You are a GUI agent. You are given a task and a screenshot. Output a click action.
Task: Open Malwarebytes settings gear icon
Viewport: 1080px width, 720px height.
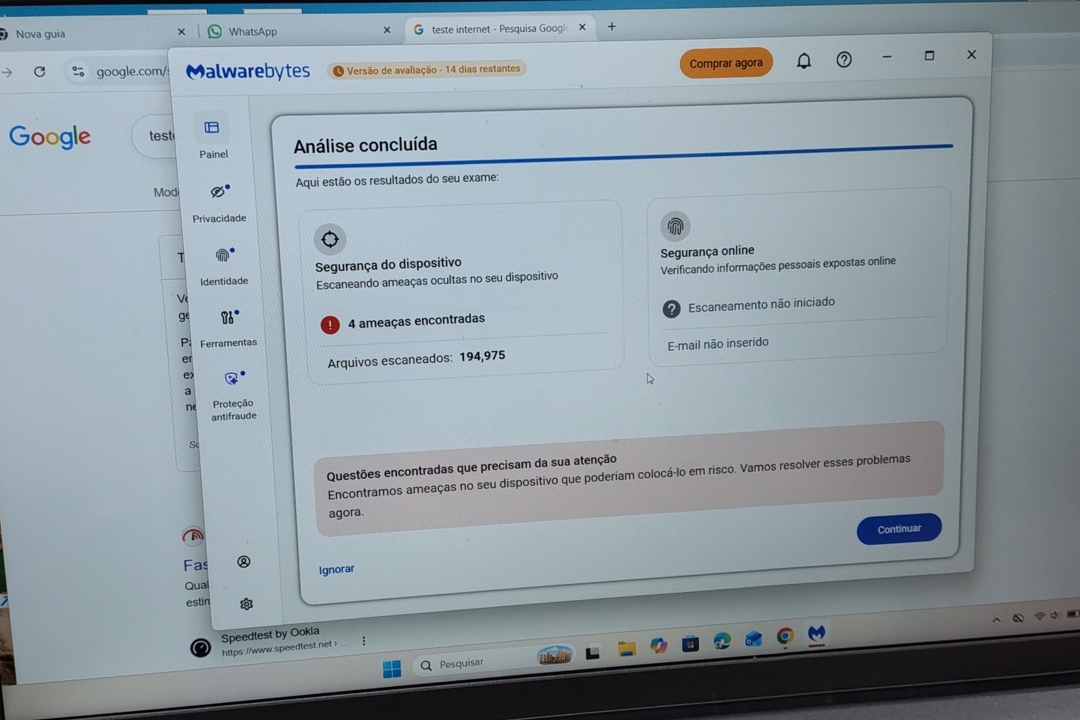pyautogui.click(x=246, y=604)
